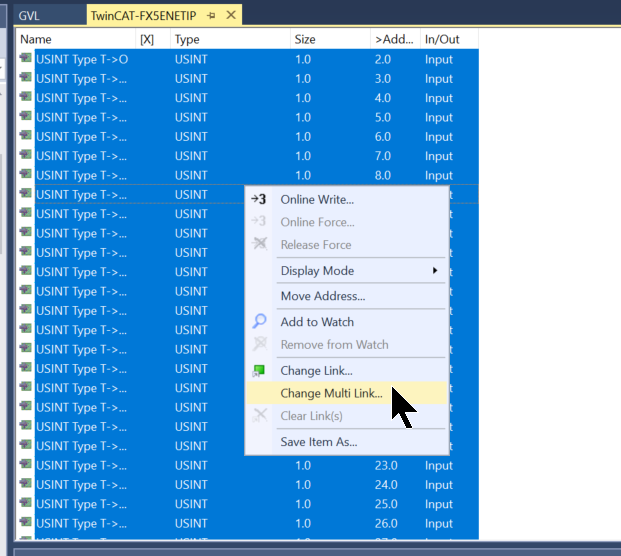Click the Type column header

[228, 39]
